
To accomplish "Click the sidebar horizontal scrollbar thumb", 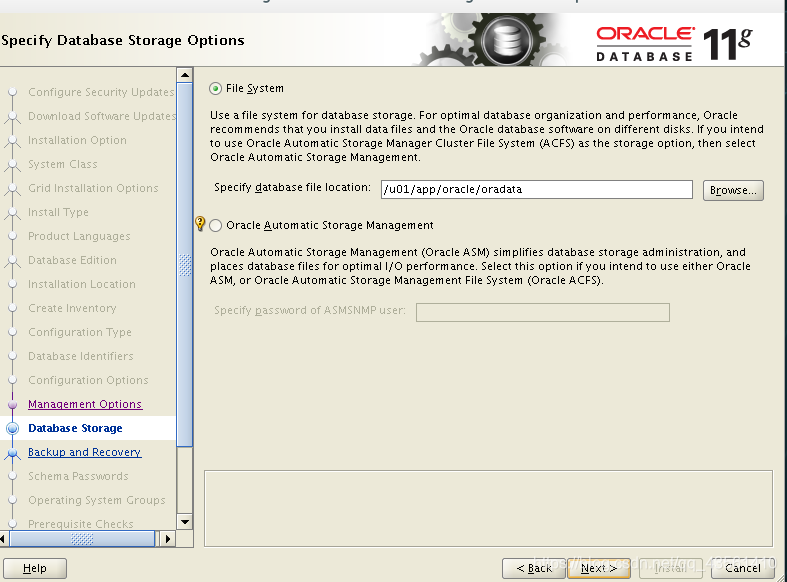I will [x=82, y=539].
